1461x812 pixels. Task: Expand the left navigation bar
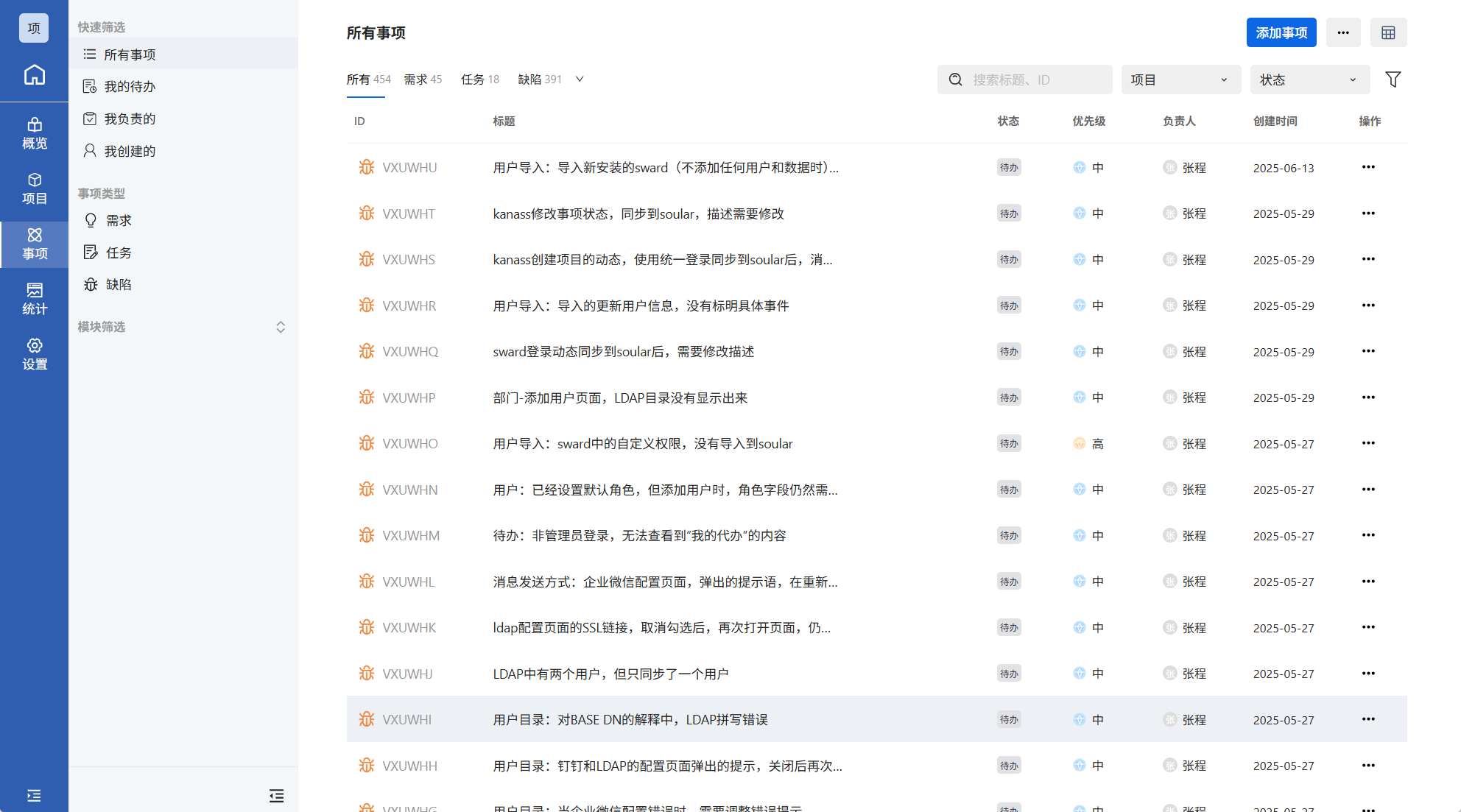(34, 795)
